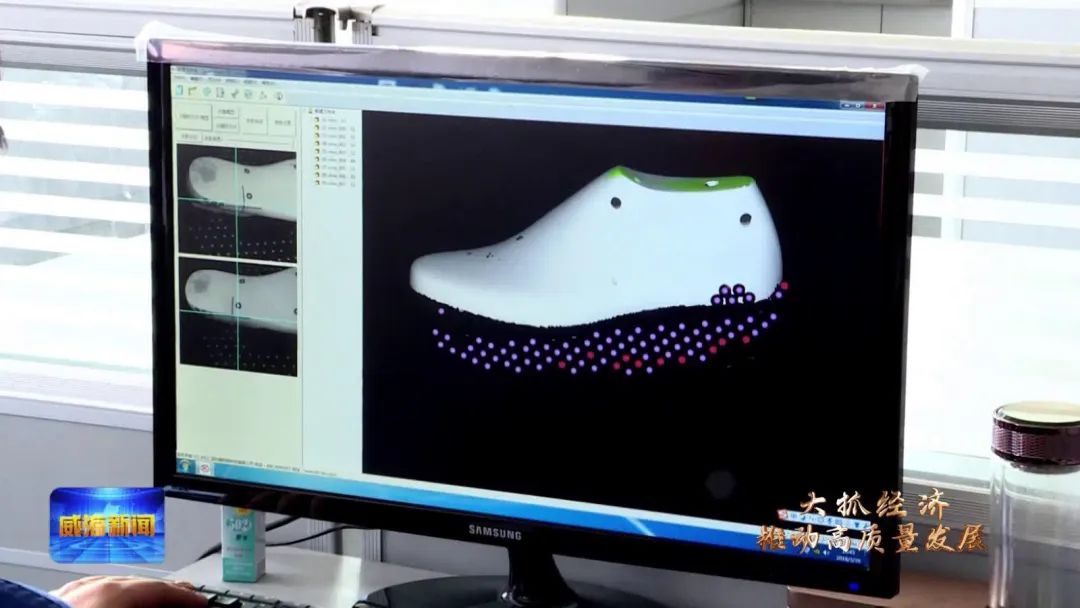Select the dark checkmark-shaped toolbar icon
The image size is (1080, 608).
235,93
